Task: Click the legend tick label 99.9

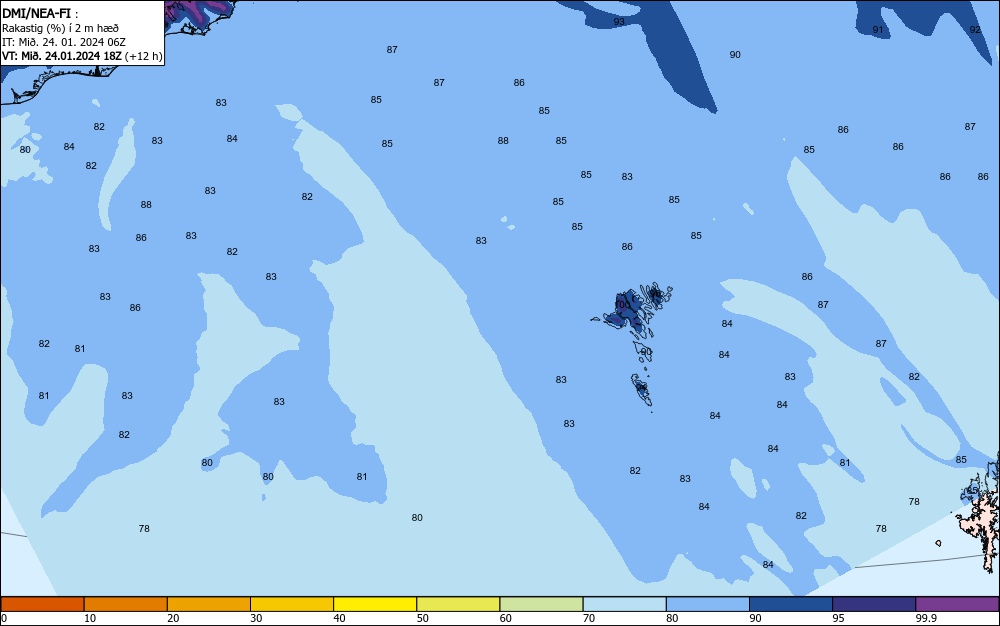Action: (x=925, y=618)
